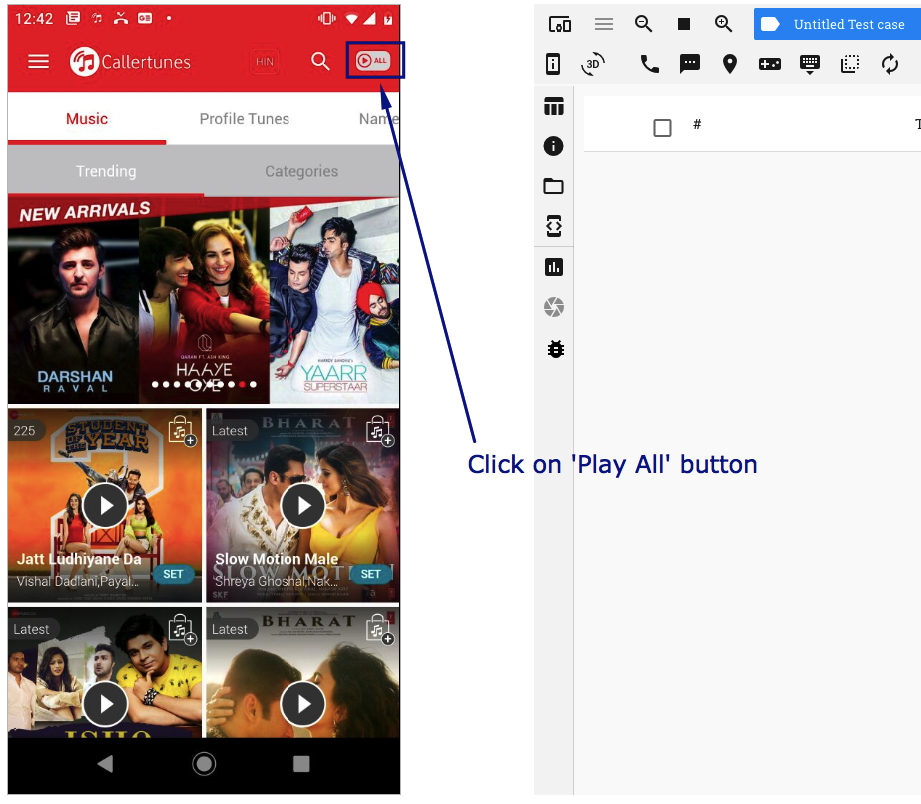Select the Trending sub-tab
The image size is (921, 804).
[106, 171]
